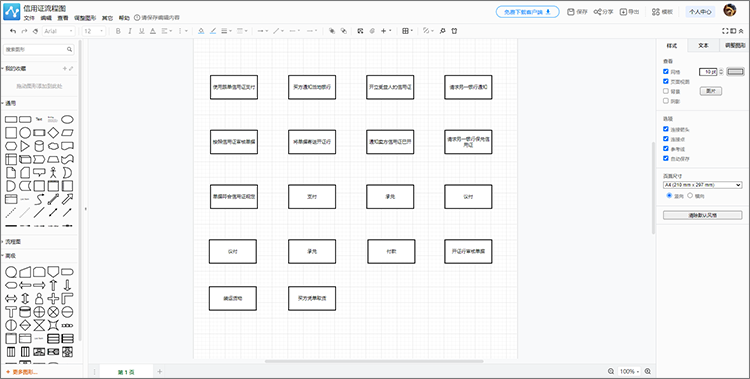
Task: Open the line width dropdown in toolbar
Action: 227,31
